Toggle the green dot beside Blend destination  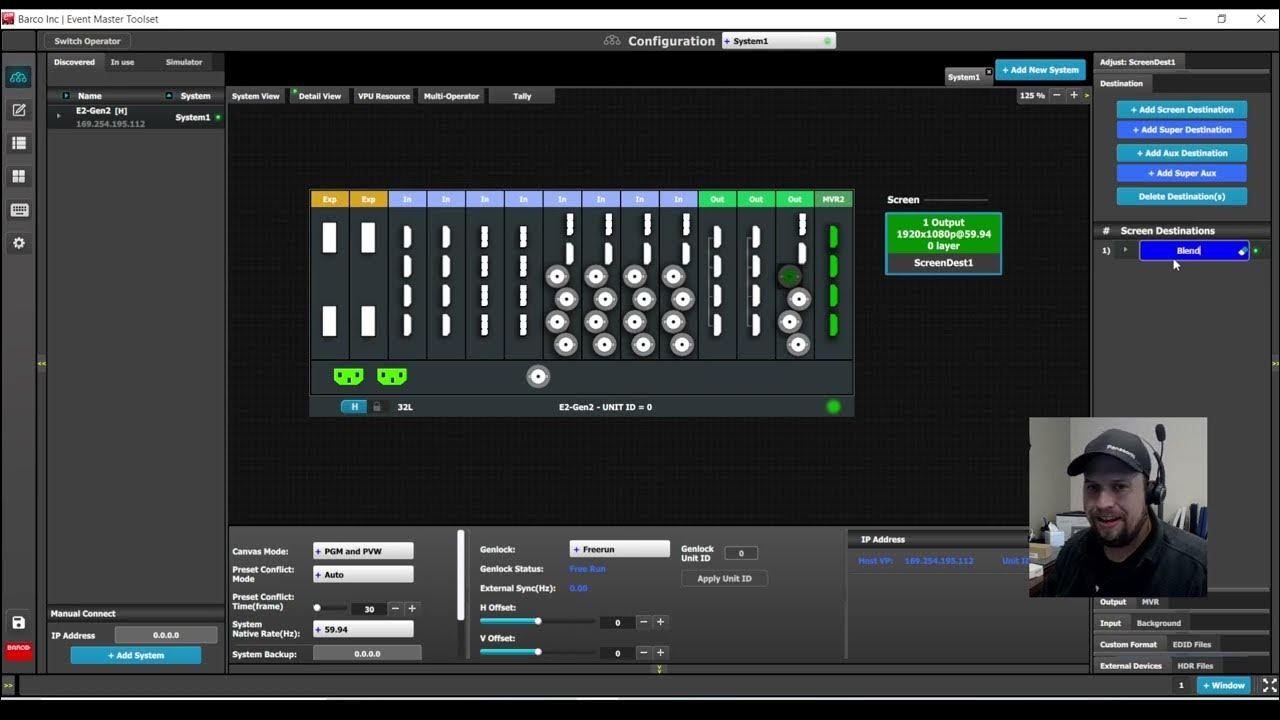point(1256,251)
